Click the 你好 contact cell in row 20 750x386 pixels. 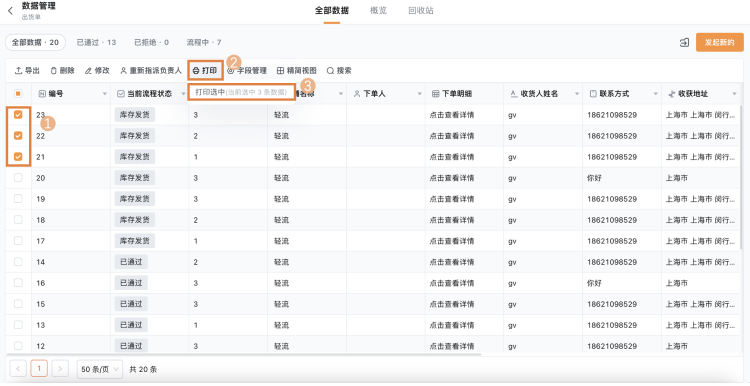pos(594,178)
